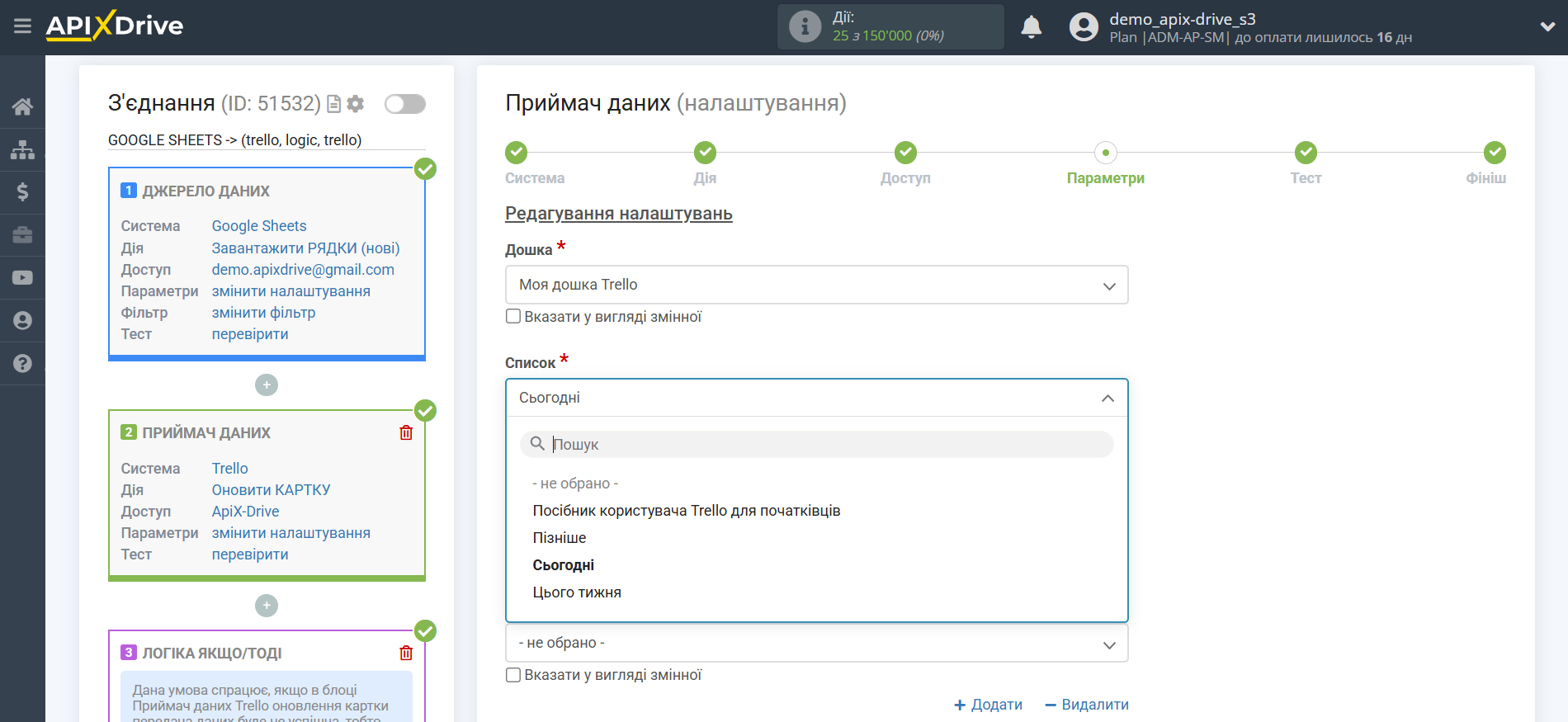Open the Trello system link

click(229, 469)
